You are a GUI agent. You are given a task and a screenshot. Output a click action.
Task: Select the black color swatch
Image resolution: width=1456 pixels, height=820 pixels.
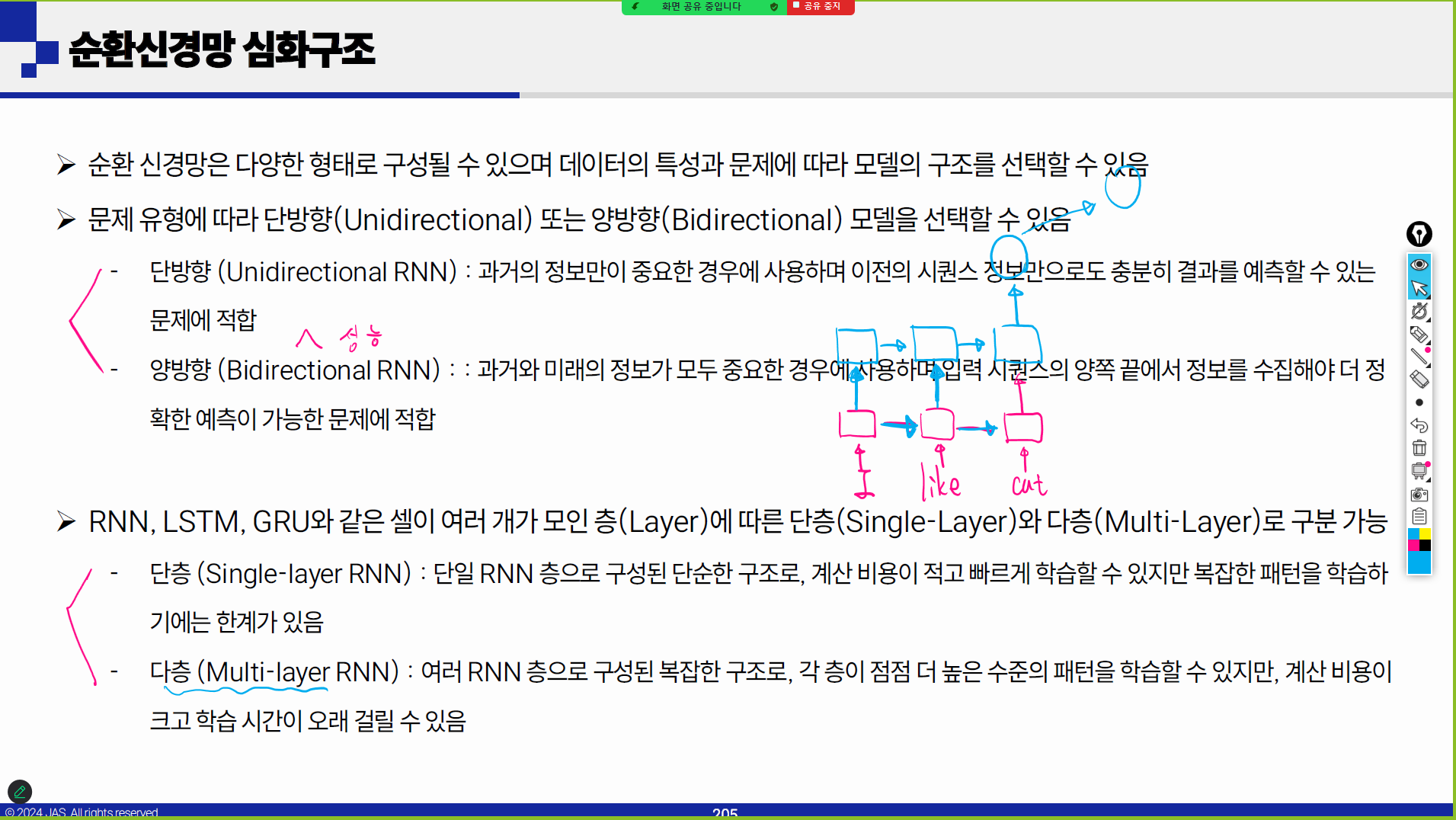pyautogui.click(x=1425, y=546)
